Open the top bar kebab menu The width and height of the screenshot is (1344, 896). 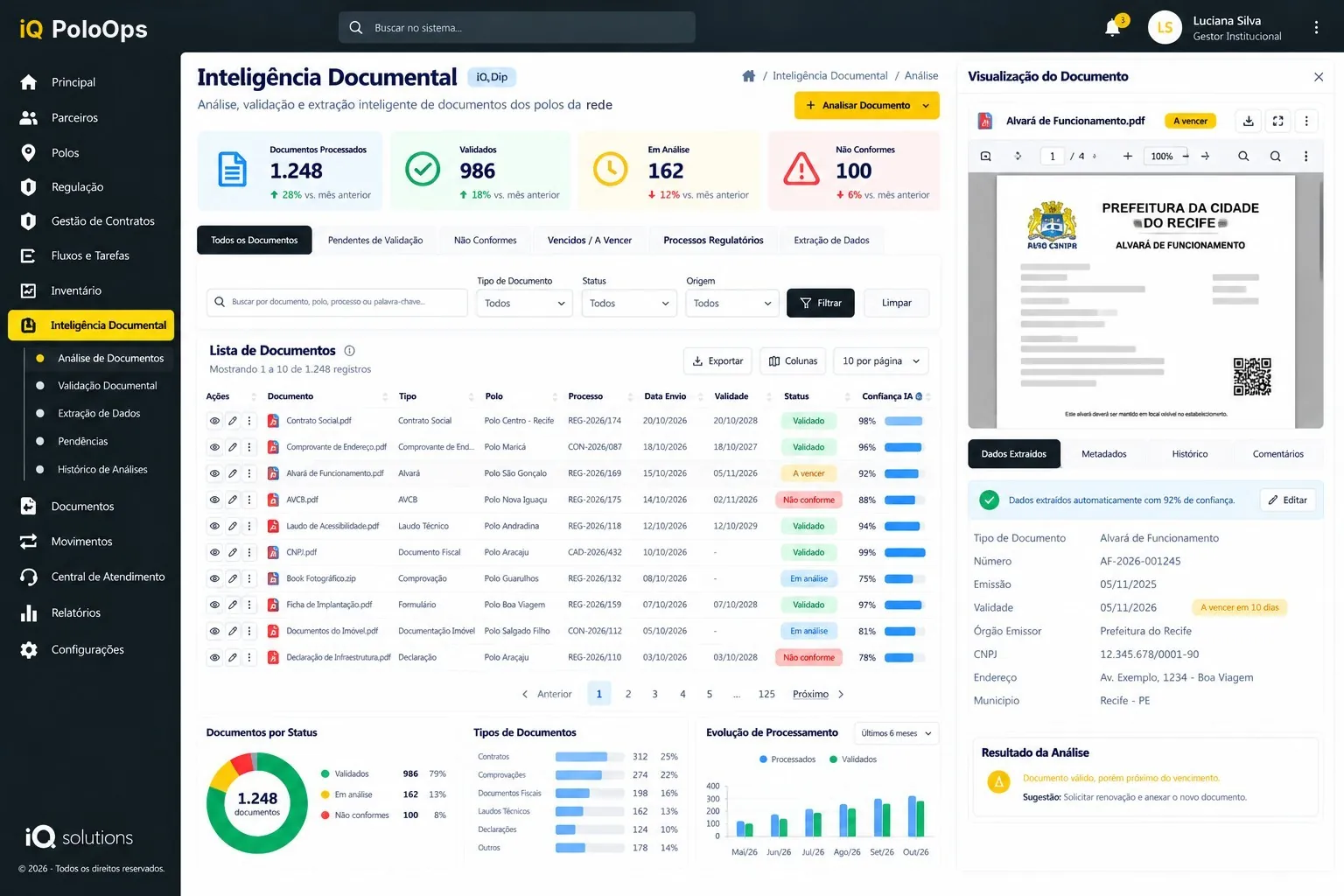pyautogui.click(x=1316, y=28)
